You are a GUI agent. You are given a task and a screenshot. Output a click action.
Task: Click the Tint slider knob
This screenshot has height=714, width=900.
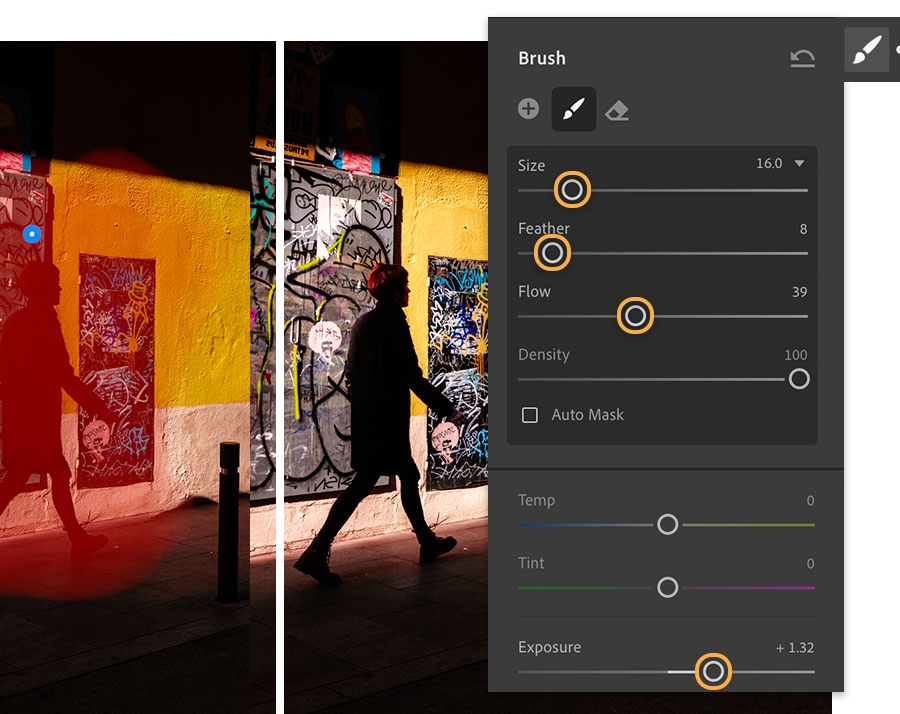pyautogui.click(x=668, y=587)
